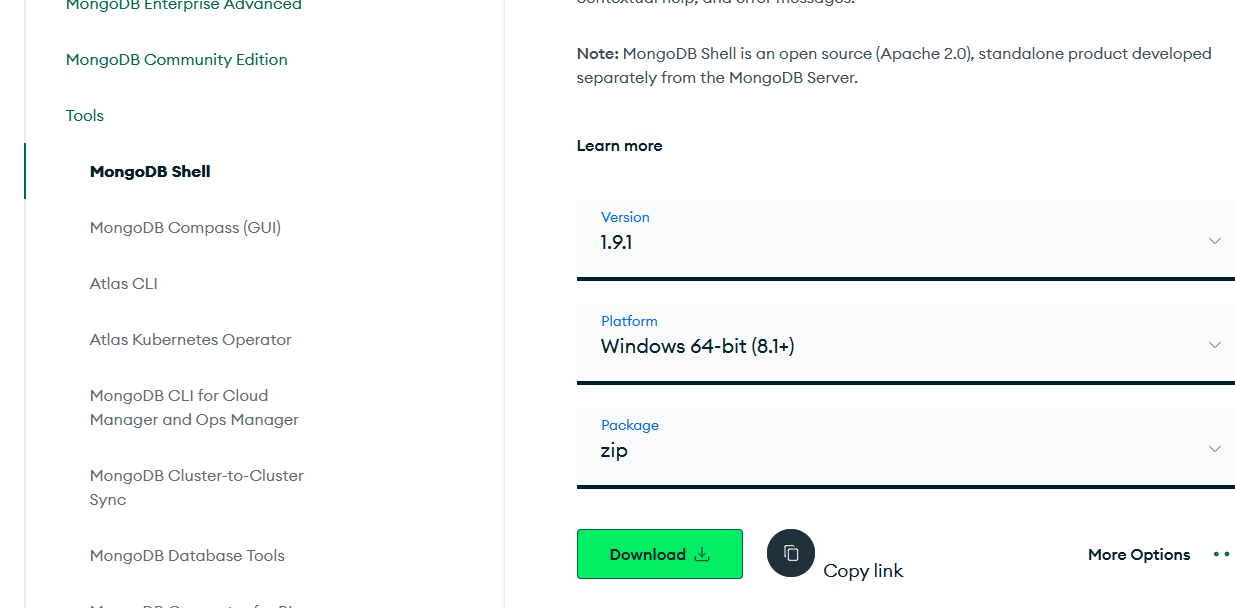This screenshot has width=1235, height=608.
Task: Click the Copy link text
Action: click(x=863, y=571)
